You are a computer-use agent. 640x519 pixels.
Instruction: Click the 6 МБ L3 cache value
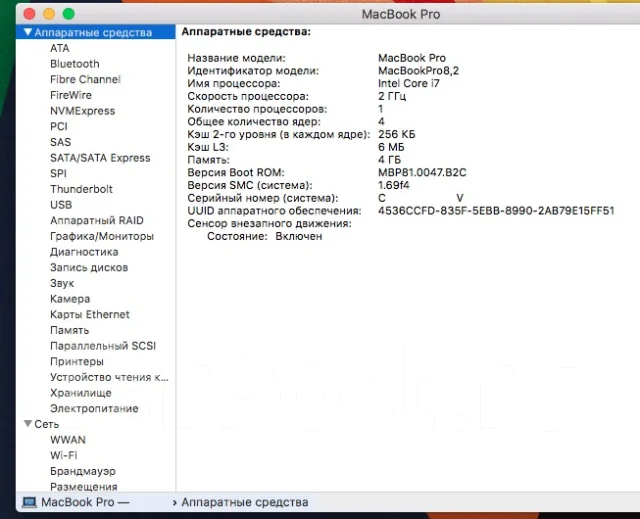pos(391,147)
